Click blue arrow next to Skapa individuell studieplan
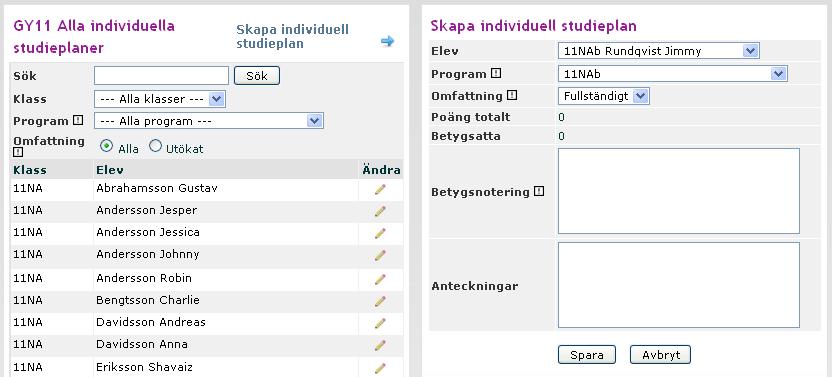 pyautogui.click(x=387, y=41)
